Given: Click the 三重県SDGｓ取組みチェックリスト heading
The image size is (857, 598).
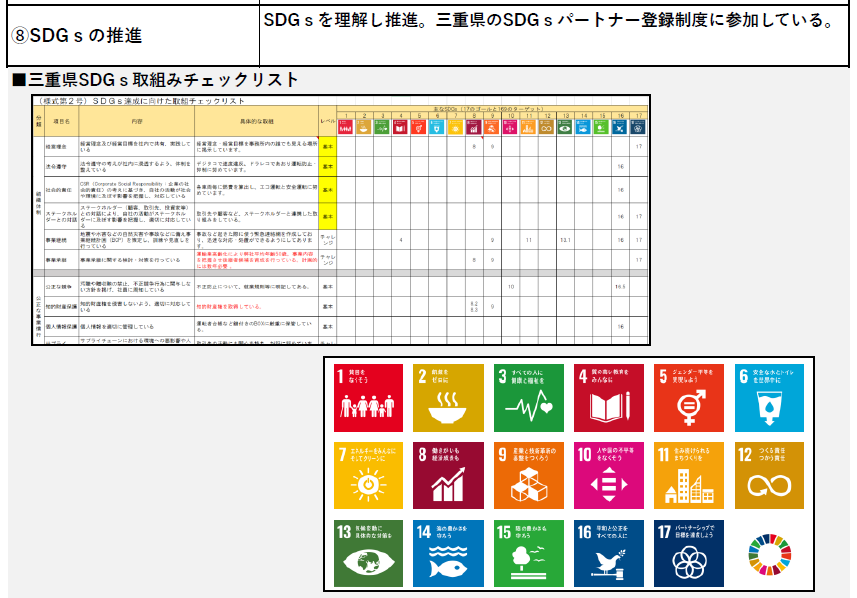Looking at the screenshot, I should click(155, 80).
